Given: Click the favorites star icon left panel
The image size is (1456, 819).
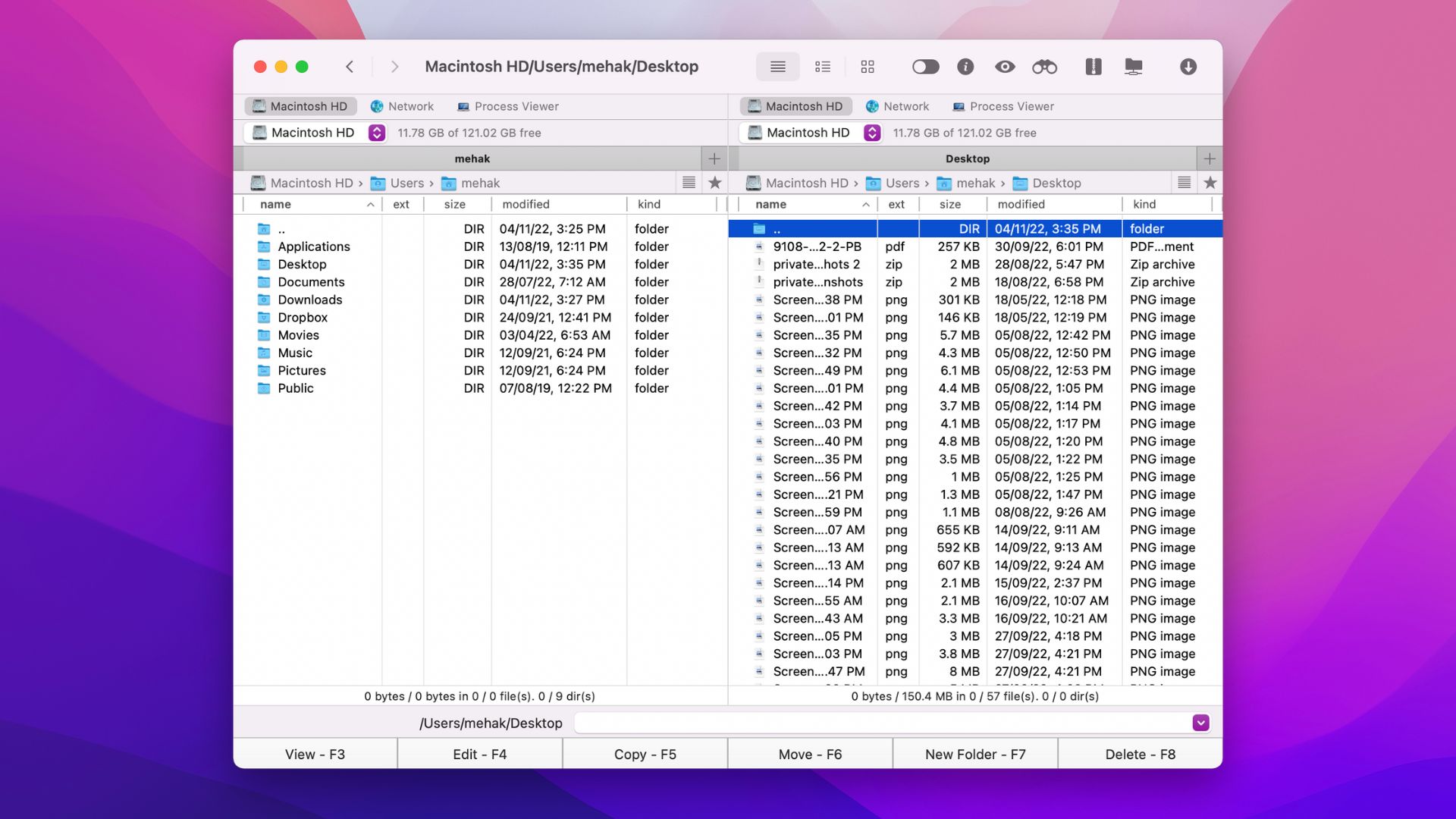Looking at the screenshot, I should tap(714, 183).
